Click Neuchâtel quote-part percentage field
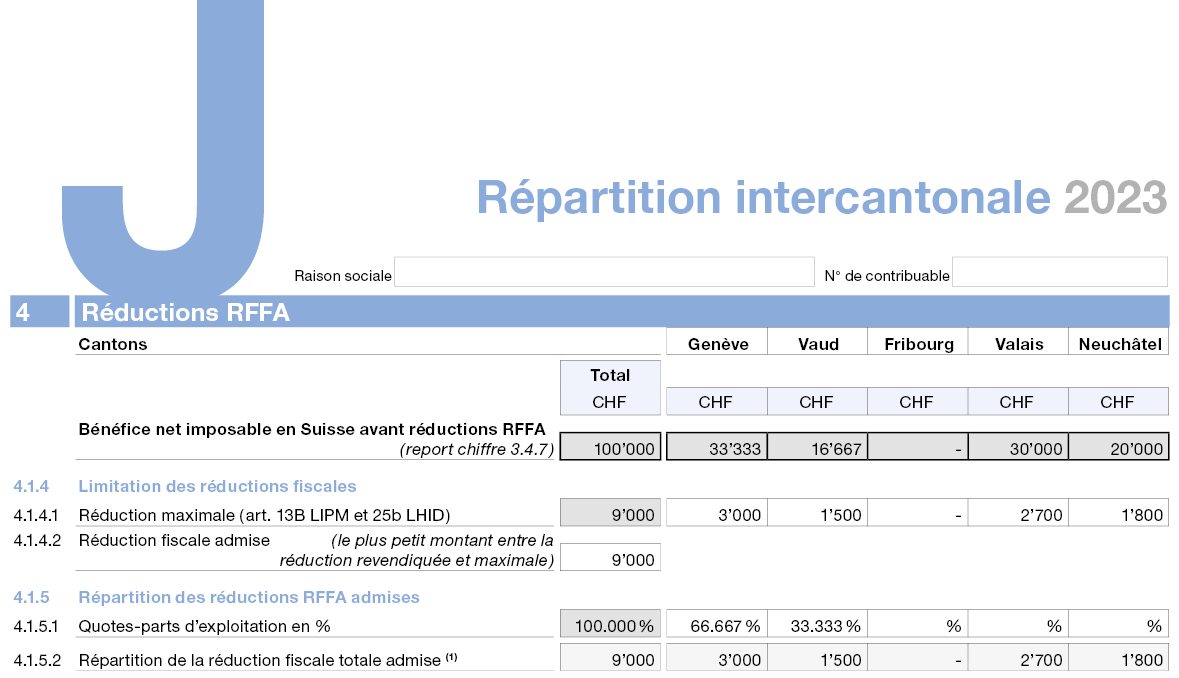Image resolution: width=1179 pixels, height=678 pixels. (1118, 625)
